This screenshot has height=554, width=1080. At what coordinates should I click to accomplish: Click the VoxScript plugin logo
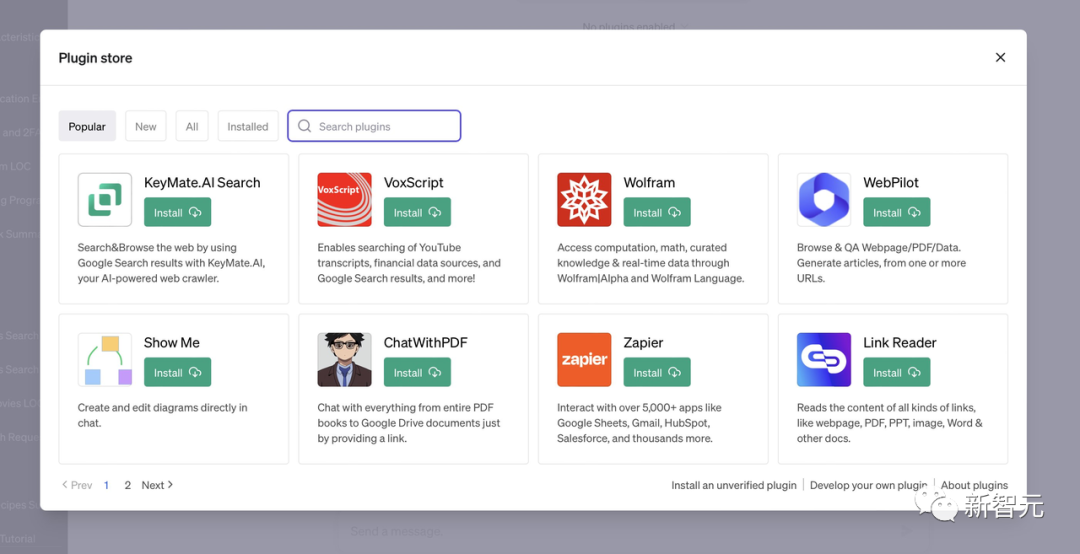pyautogui.click(x=344, y=200)
